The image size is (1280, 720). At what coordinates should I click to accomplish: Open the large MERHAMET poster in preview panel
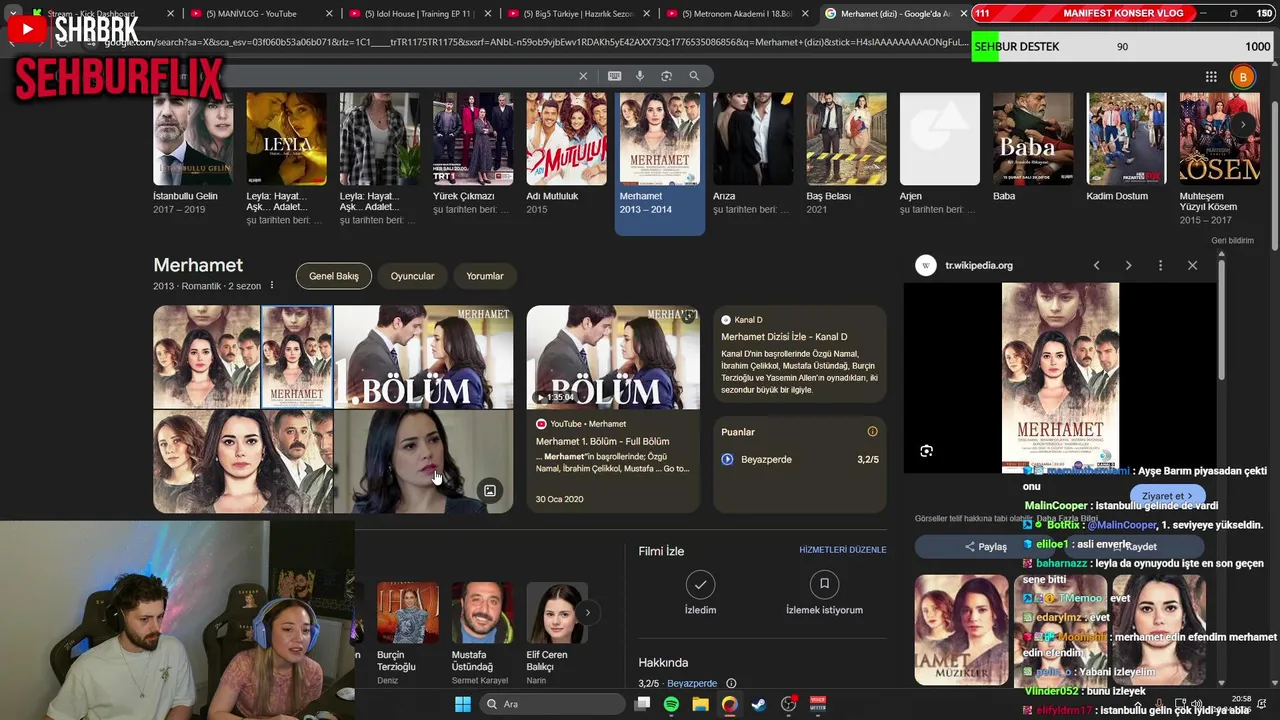pos(1060,378)
